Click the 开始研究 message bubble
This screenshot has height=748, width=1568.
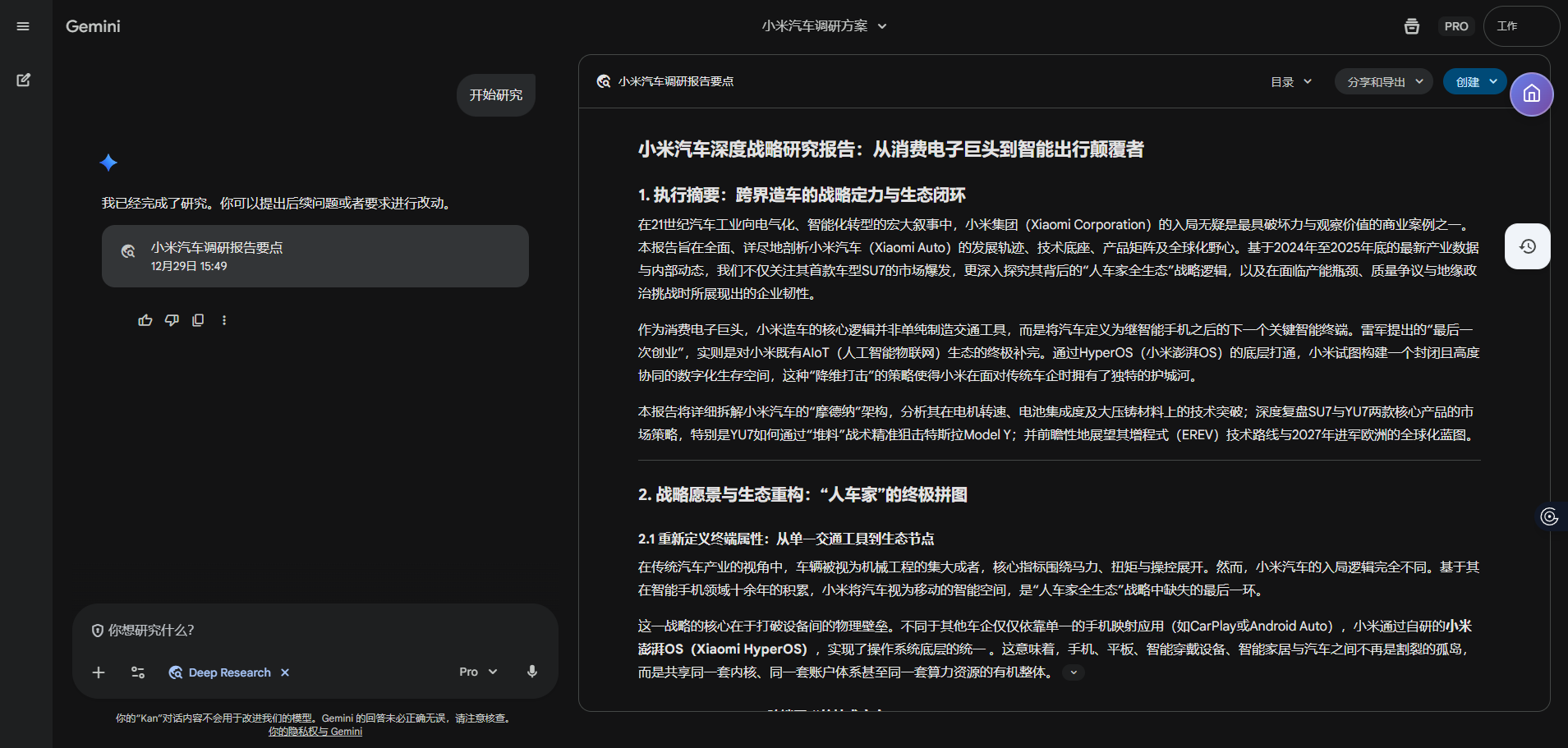click(x=496, y=95)
